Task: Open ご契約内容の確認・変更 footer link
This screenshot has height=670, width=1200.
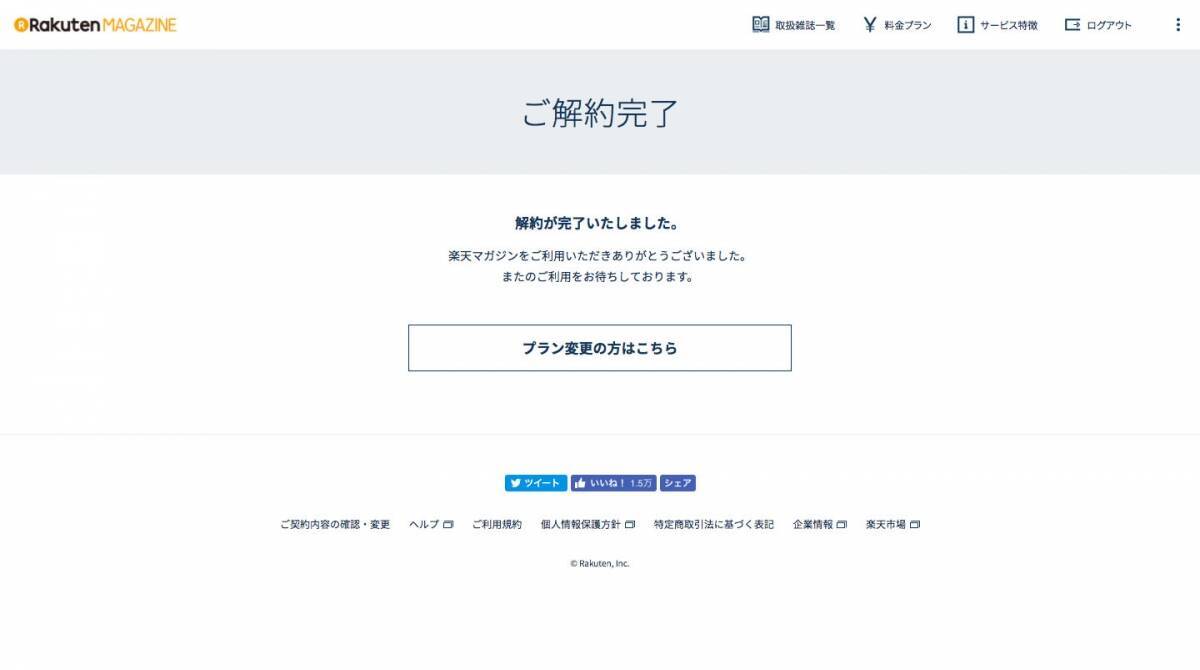Action: coord(335,524)
